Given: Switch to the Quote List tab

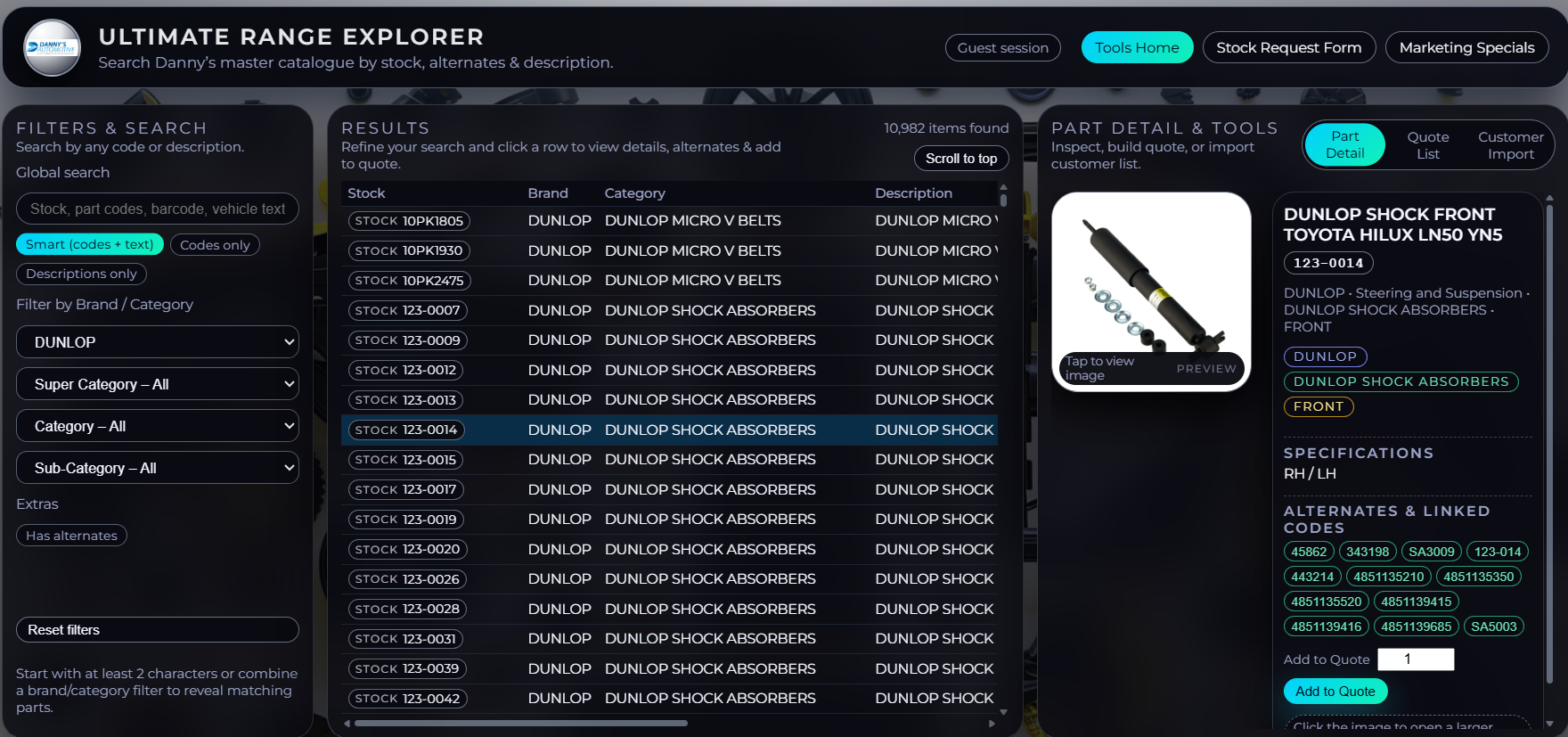Looking at the screenshot, I should click(1427, 145).
